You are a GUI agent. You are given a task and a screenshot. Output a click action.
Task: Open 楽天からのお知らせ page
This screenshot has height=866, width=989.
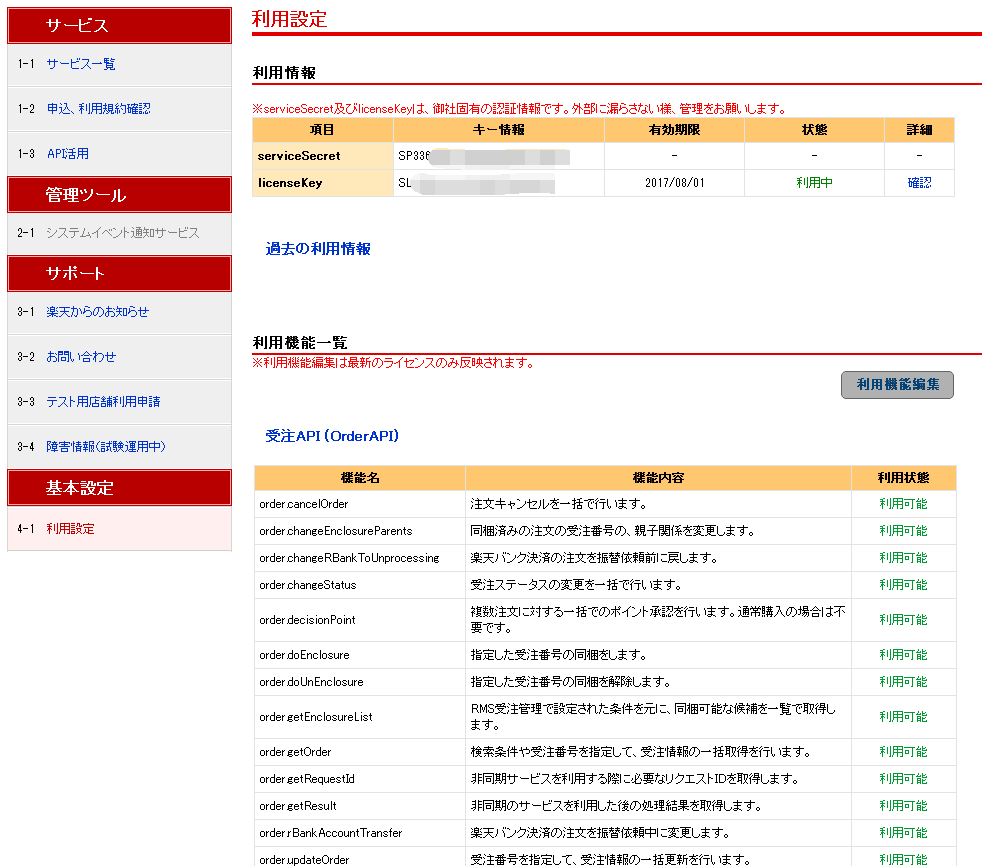pyautogui.click(x=97, y=312)
